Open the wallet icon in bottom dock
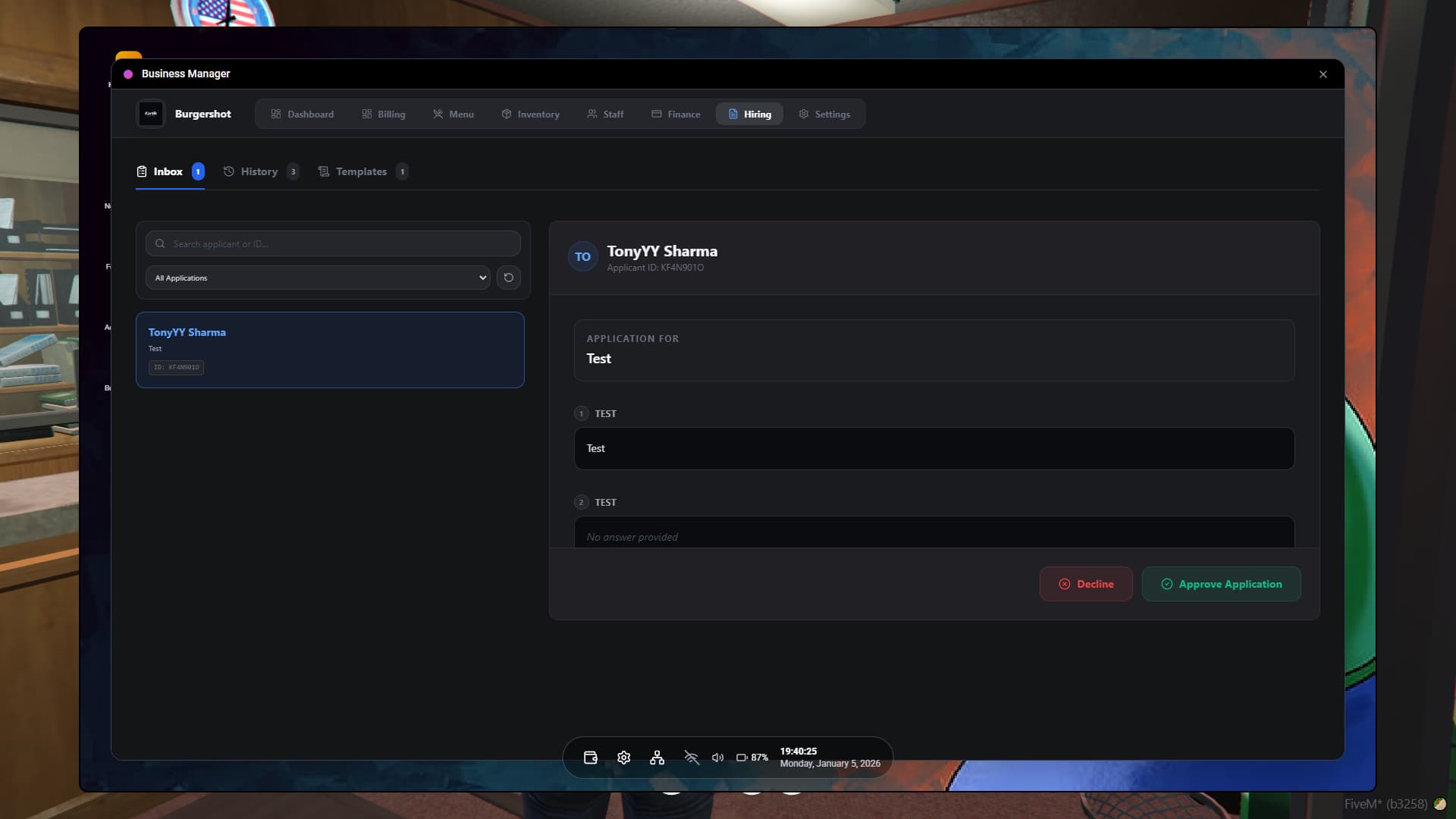 click(x=591, y=758)
